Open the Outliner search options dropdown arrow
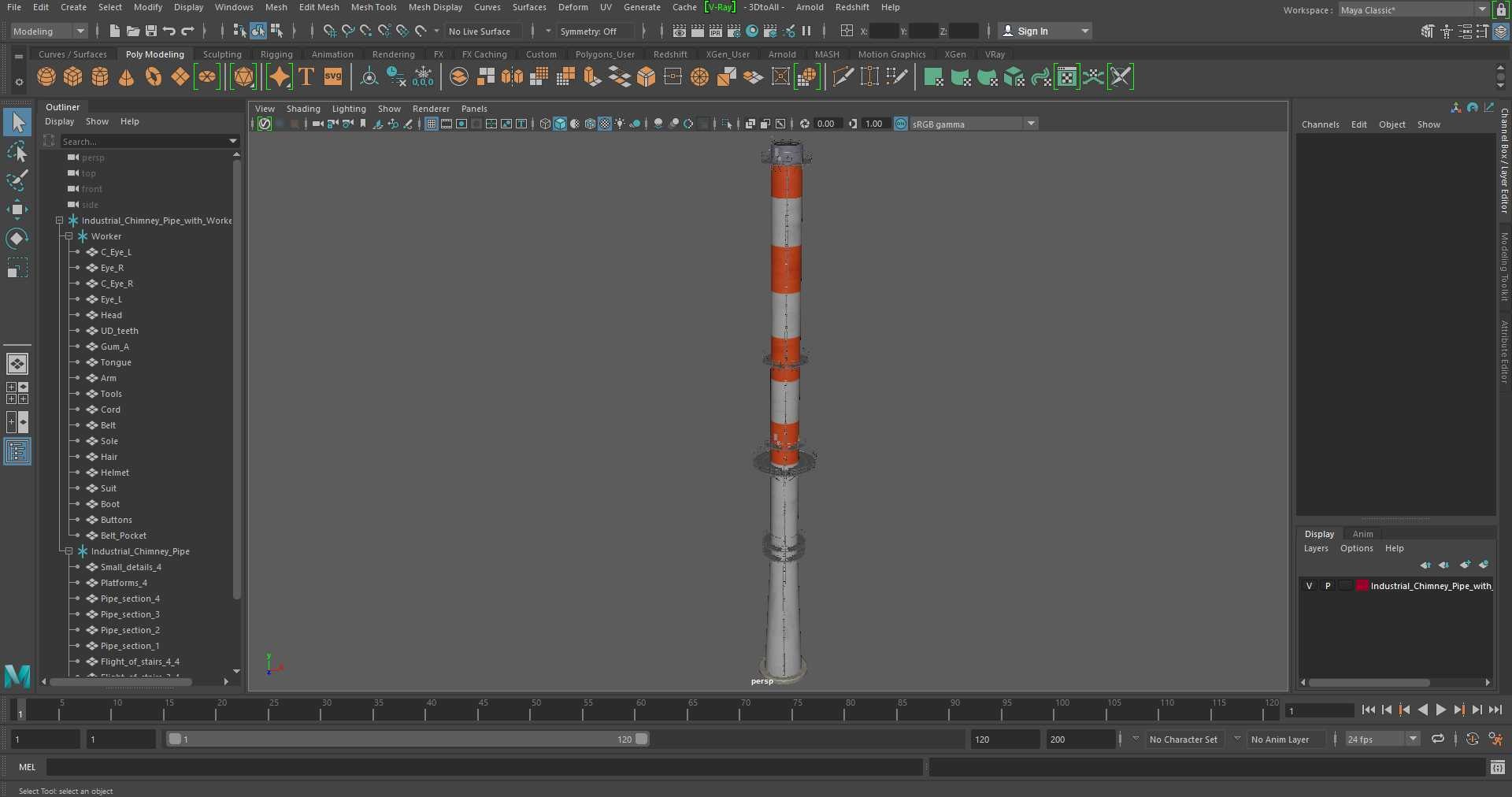 (232, 141)
